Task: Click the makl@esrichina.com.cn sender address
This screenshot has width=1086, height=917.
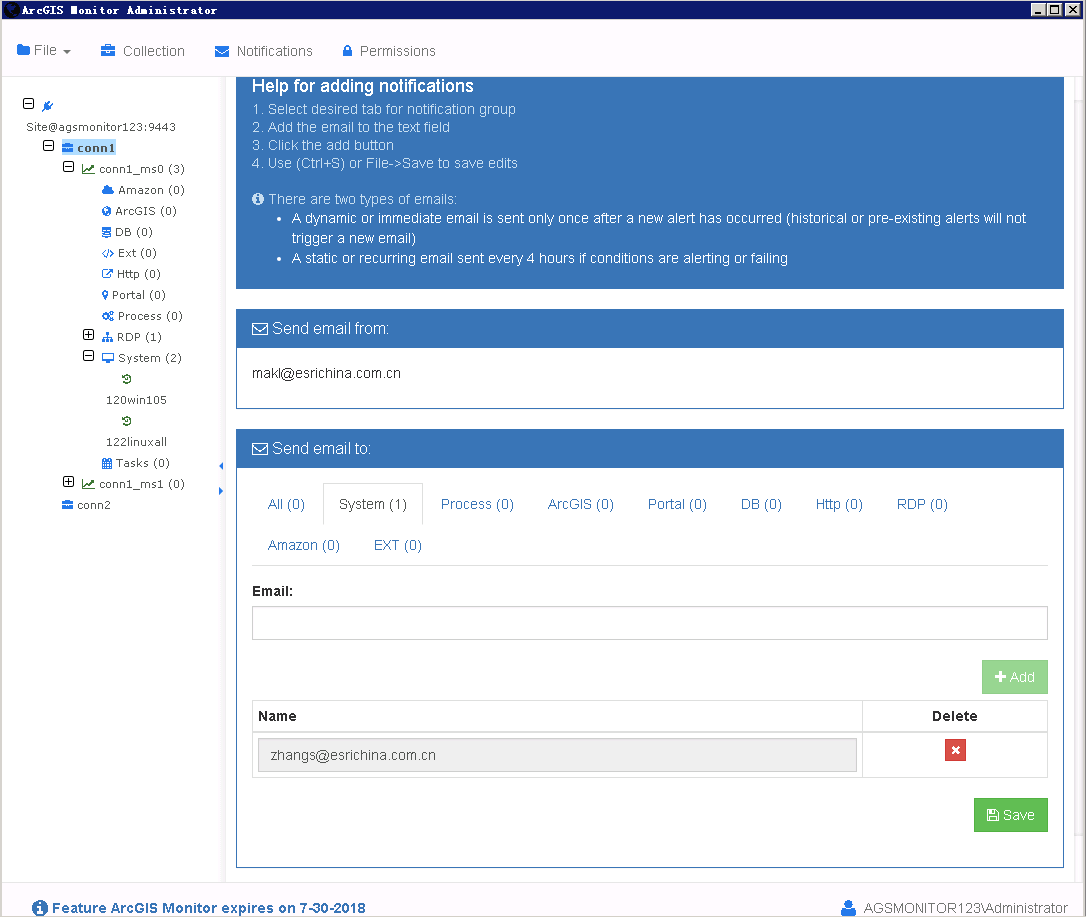Action: point(326,373)
